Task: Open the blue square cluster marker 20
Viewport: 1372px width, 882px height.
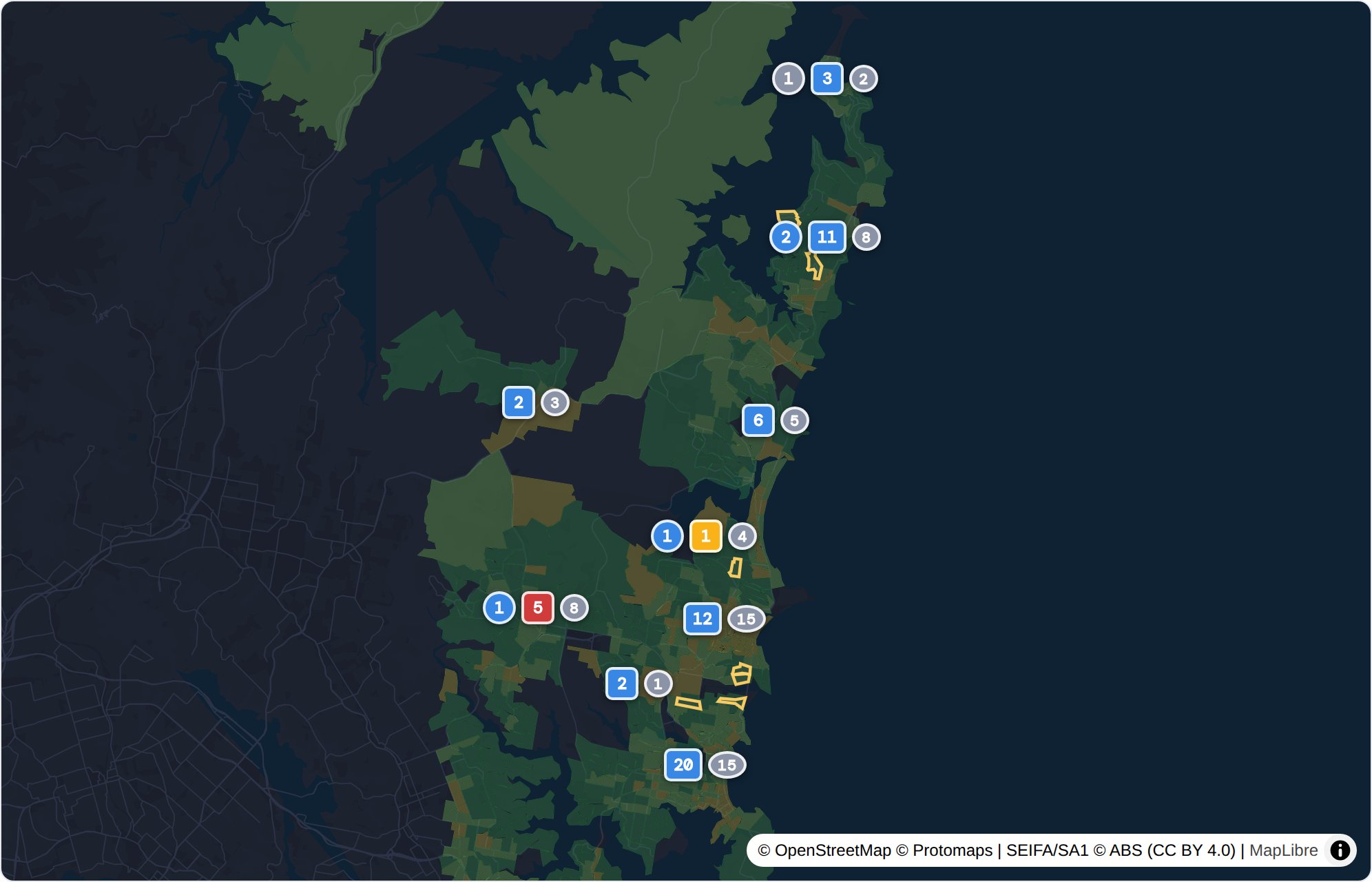Action: tap(683, 765)
